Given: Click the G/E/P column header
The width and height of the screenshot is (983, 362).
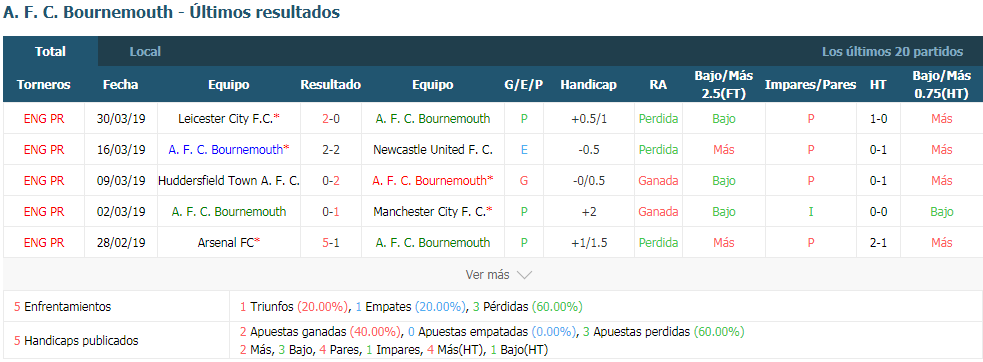Looking at the screenshot, I should pos(523,85).
